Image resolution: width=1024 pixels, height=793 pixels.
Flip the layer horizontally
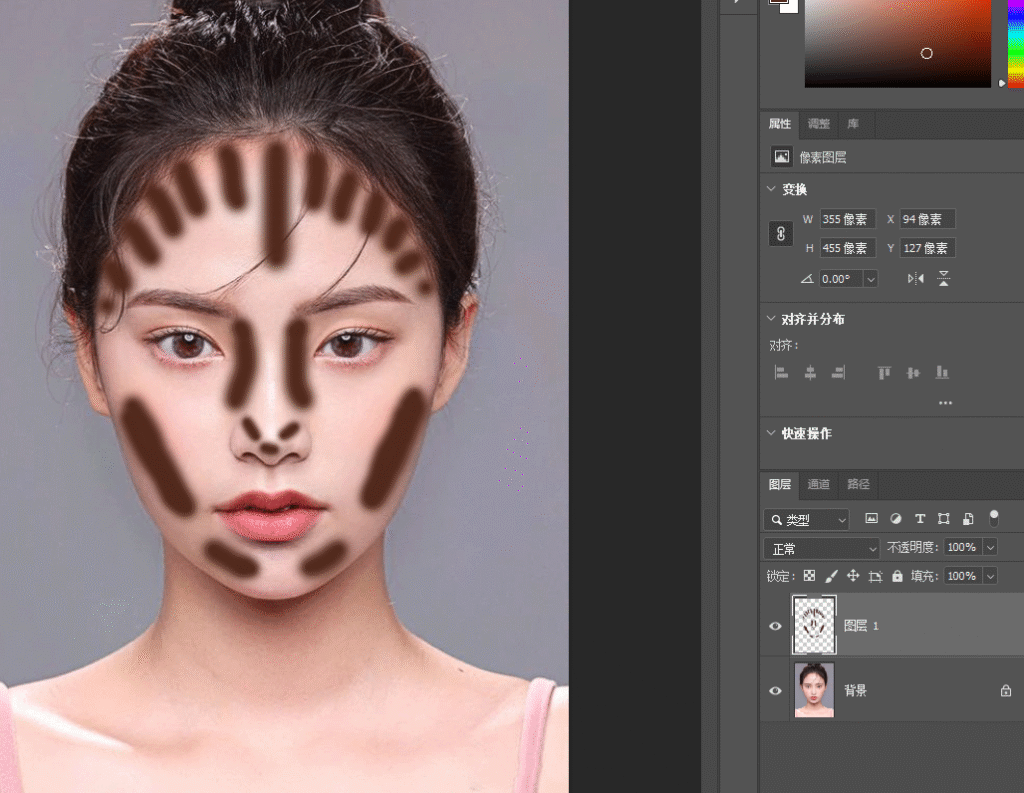point(916,279)
